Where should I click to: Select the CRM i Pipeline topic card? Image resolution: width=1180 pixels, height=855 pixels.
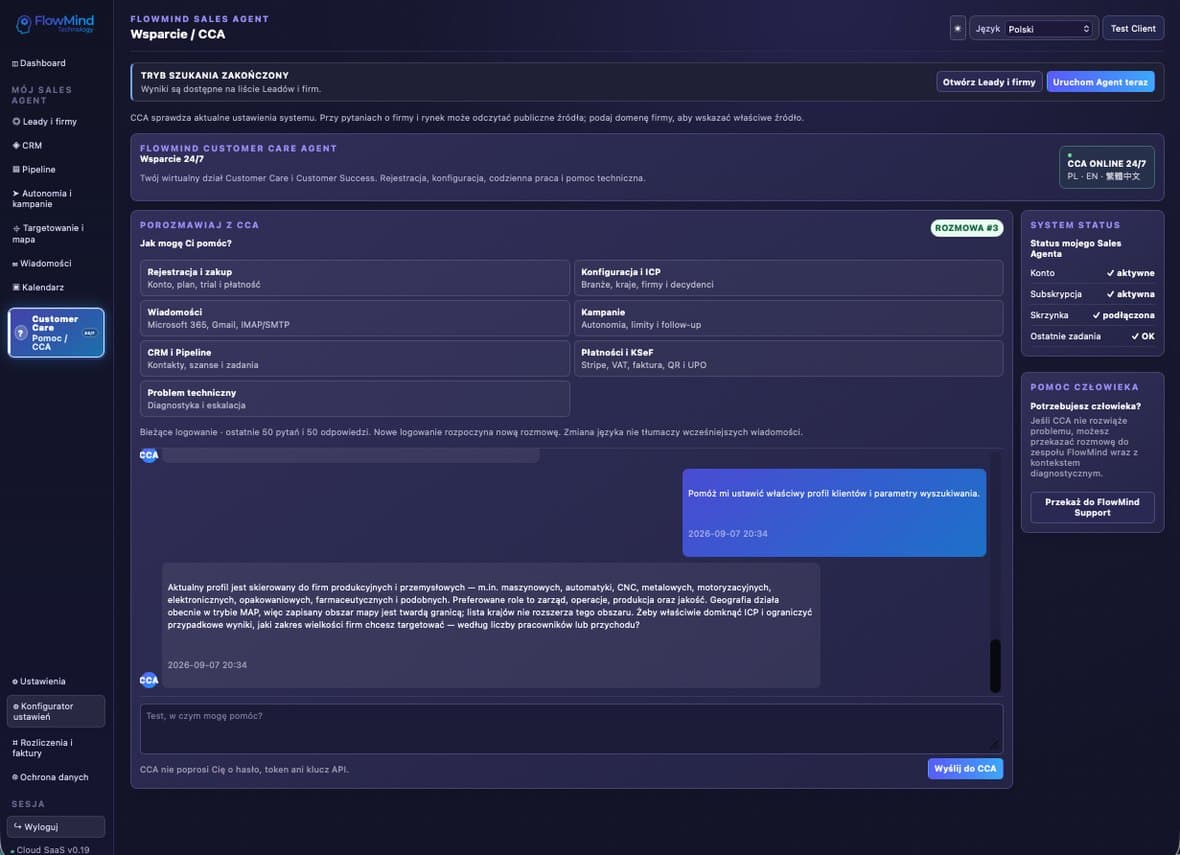[354, 359]
